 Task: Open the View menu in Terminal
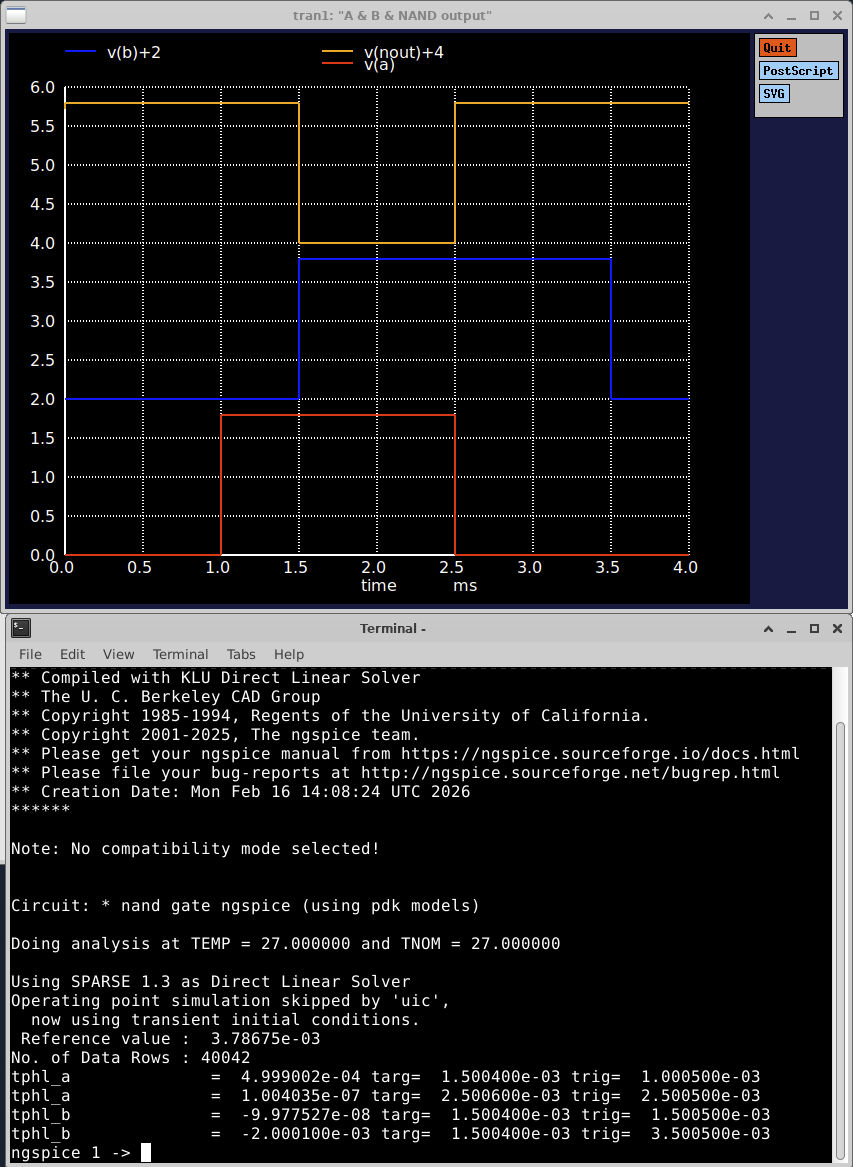118,654
